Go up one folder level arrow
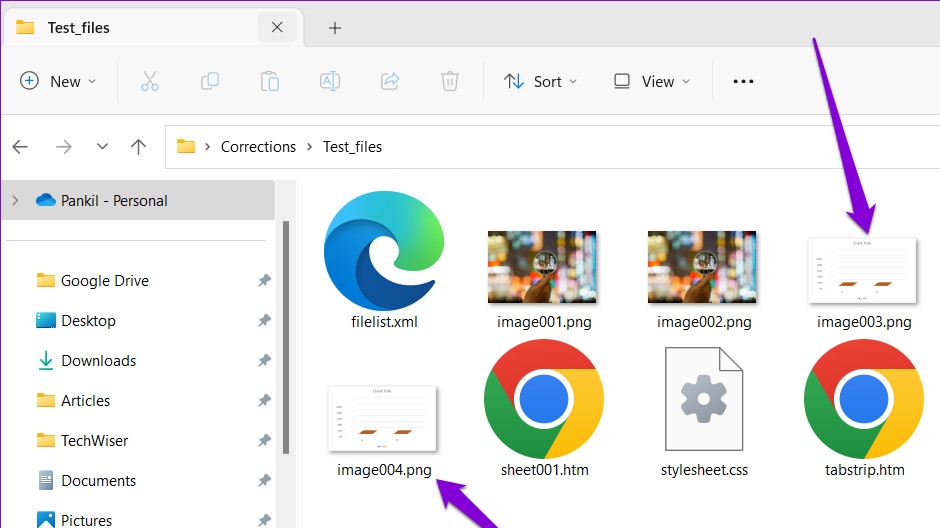Image resolution: width=940 pixels, height=528 pixels. (138, 147)
